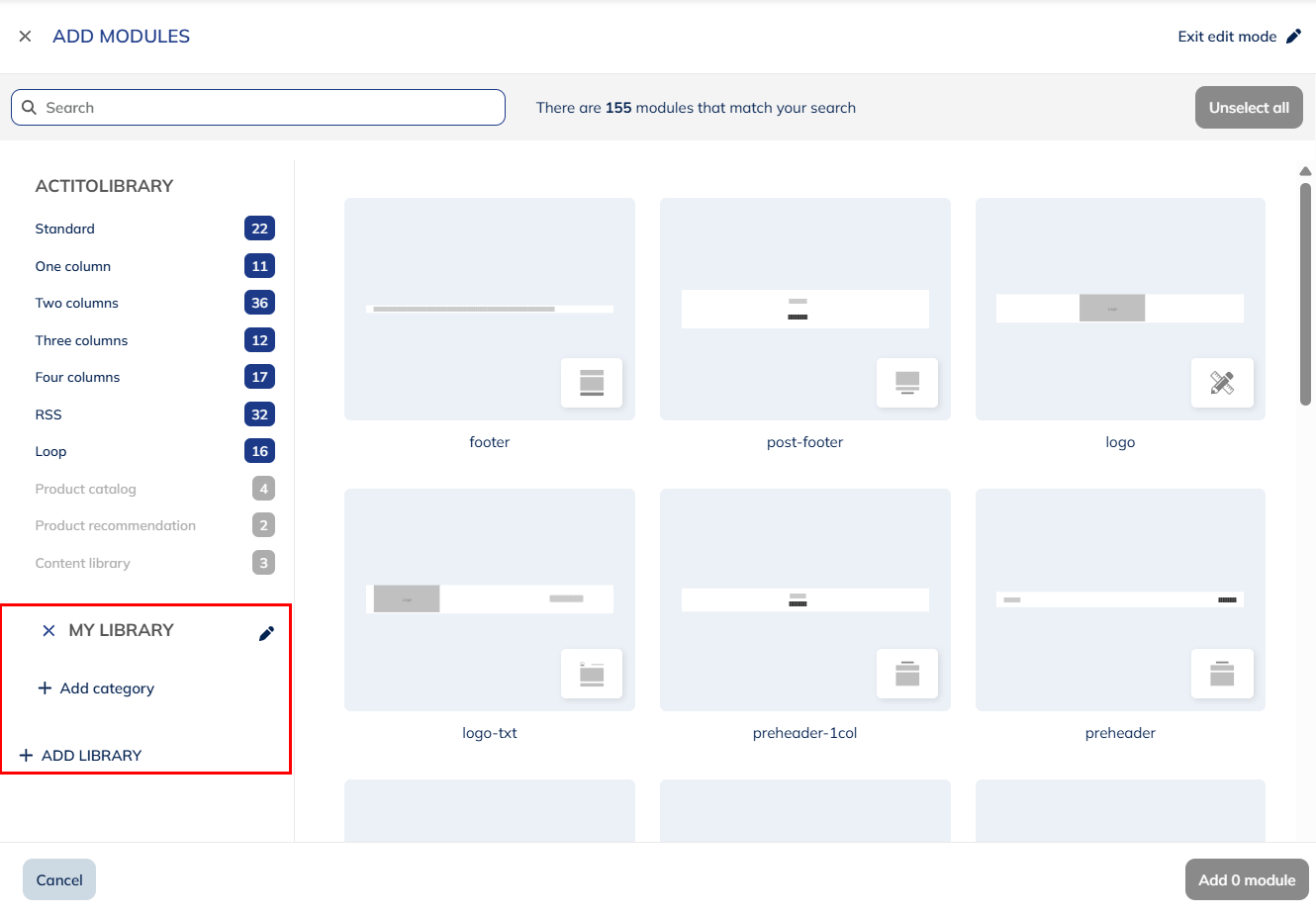Click the X icon beside MY LIBRARY

(48, 631)
